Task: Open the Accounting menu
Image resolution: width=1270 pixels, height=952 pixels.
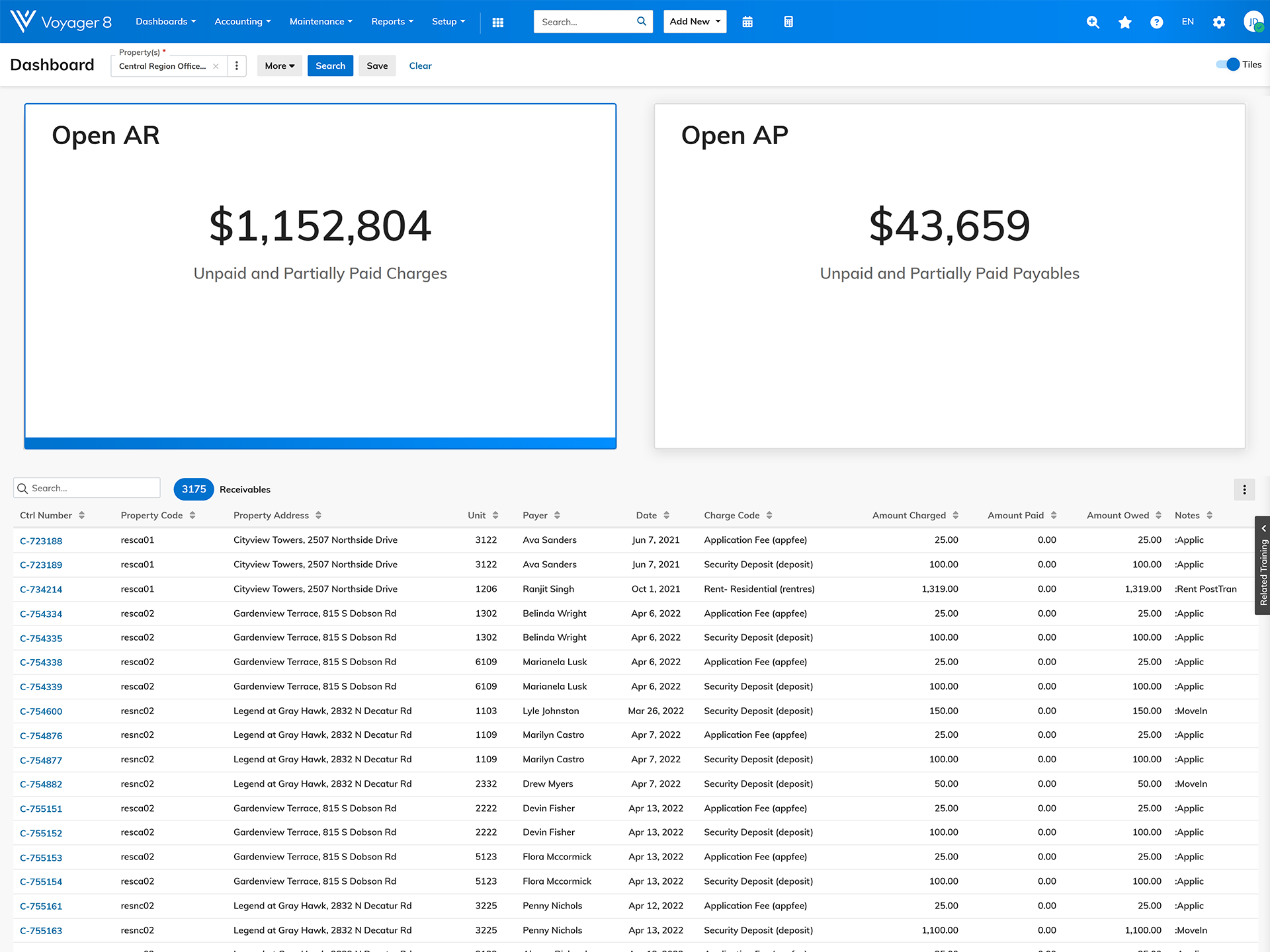Action: click(x=242, y=22)
